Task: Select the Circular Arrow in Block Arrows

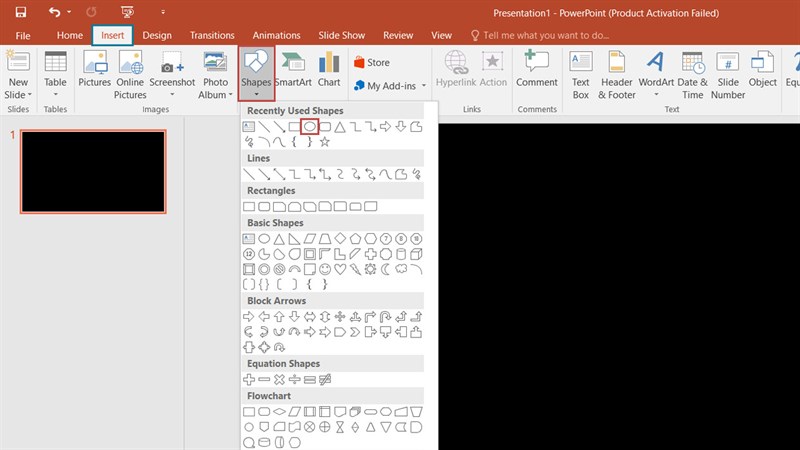Action: tap(279, 347)
